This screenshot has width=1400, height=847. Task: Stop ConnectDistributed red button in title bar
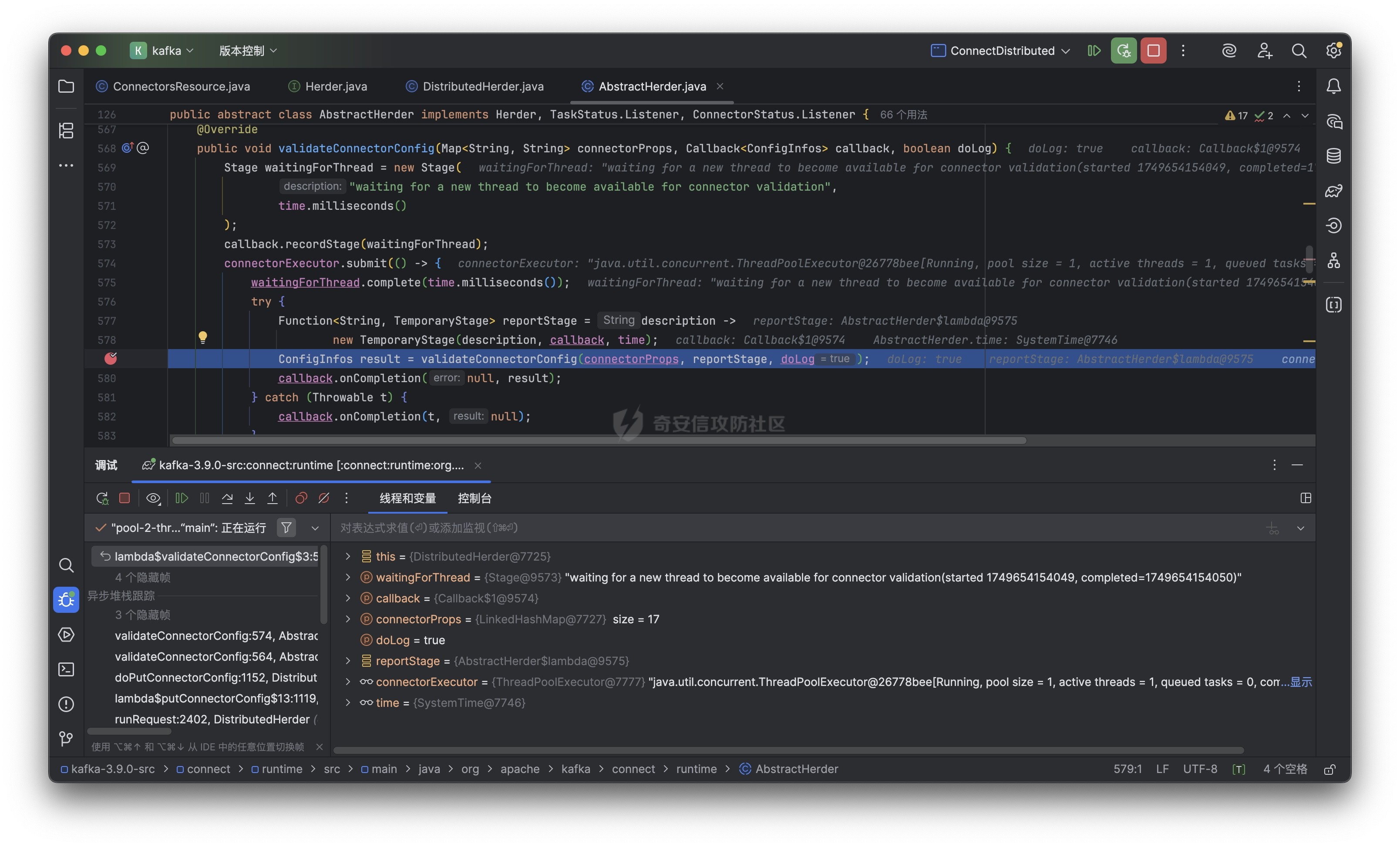[1153, 50]
